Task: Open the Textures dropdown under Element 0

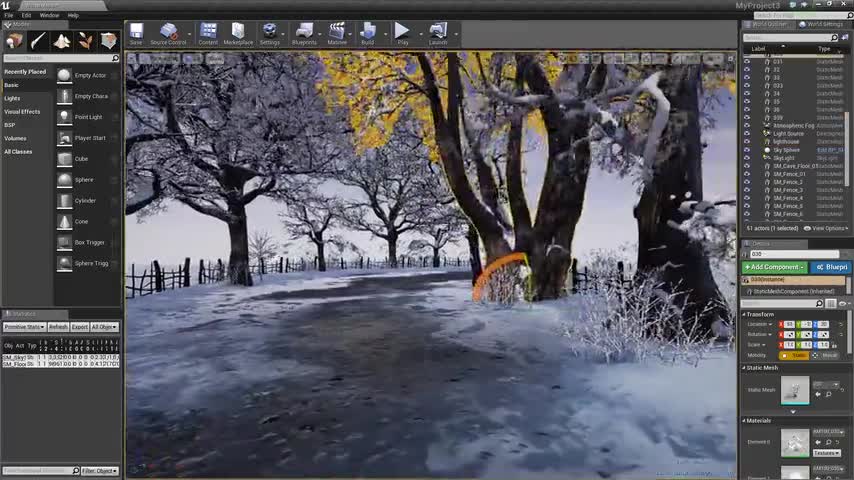Action: coord(827,453)
